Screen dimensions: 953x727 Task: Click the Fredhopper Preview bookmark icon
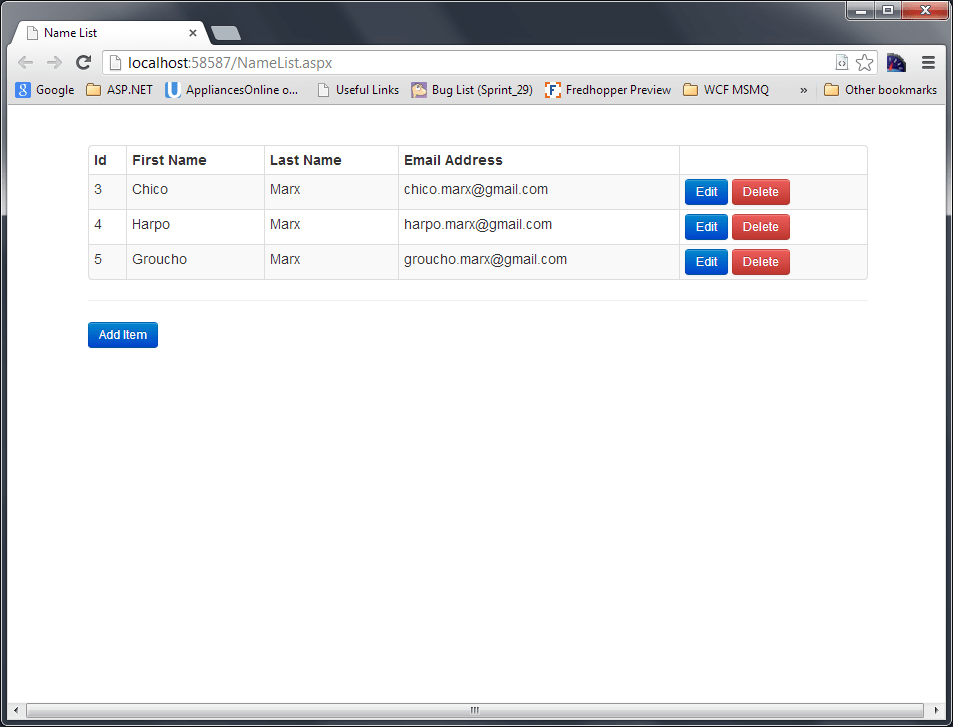(552, 89)
